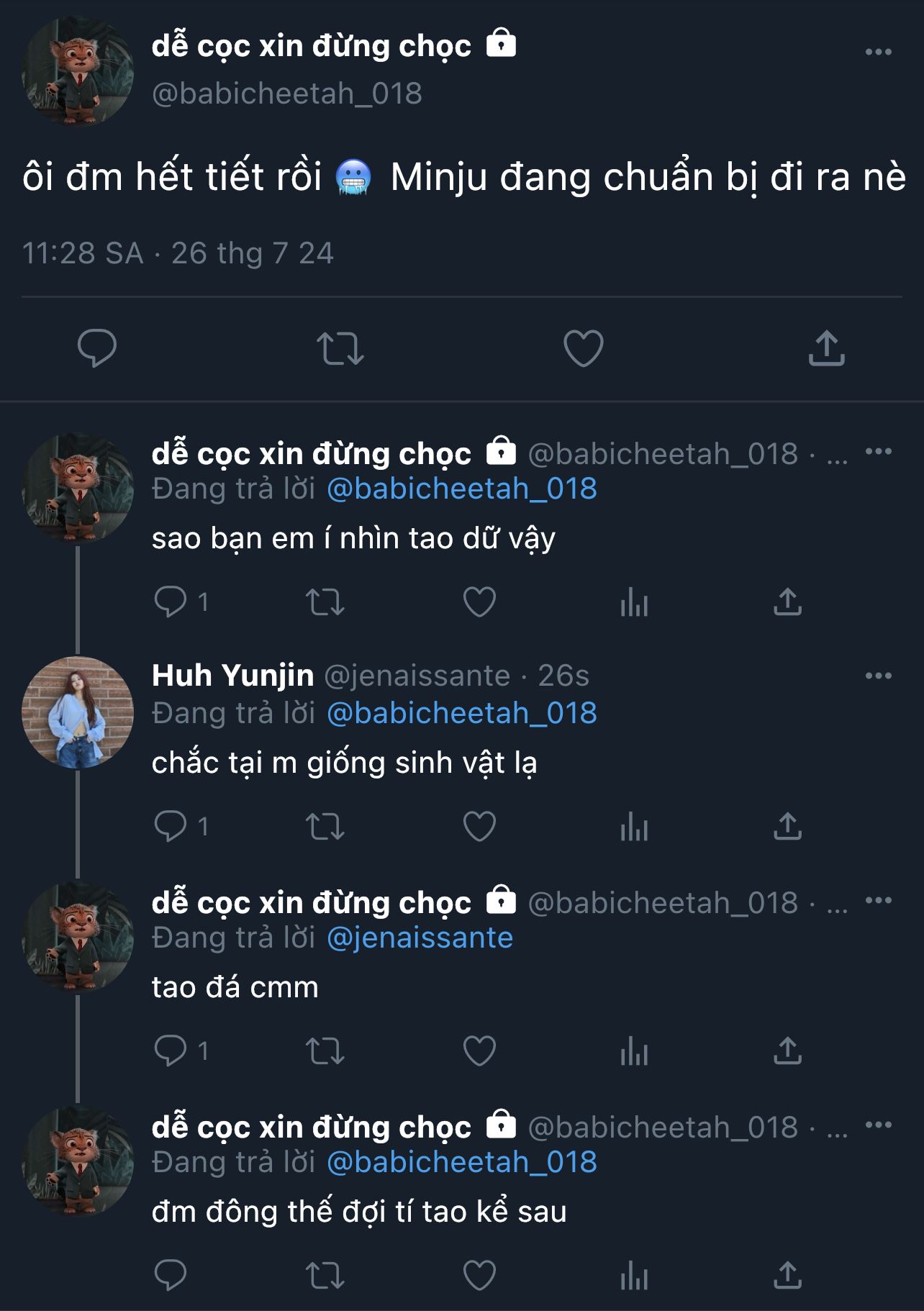Viewport: 924px width, 1311px height.
Task: View analytics for 'sao bạn em í' reply
Action: [x=634, y=602]
